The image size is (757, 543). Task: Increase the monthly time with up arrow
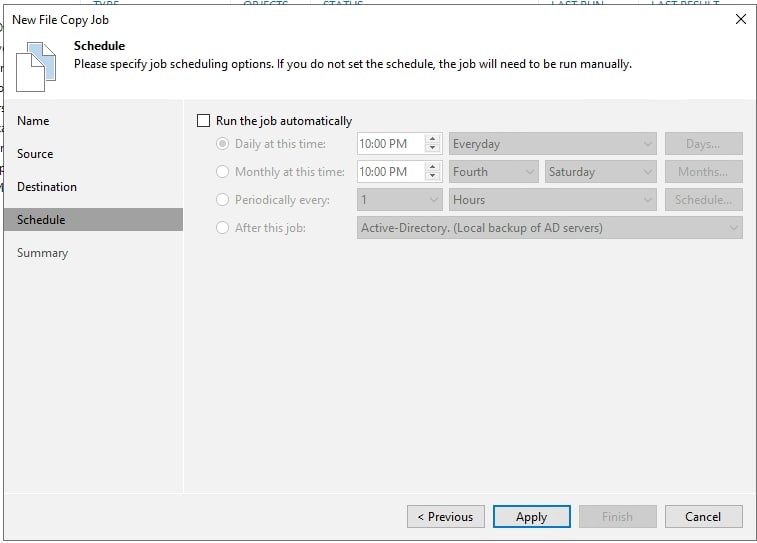(433, 167)
